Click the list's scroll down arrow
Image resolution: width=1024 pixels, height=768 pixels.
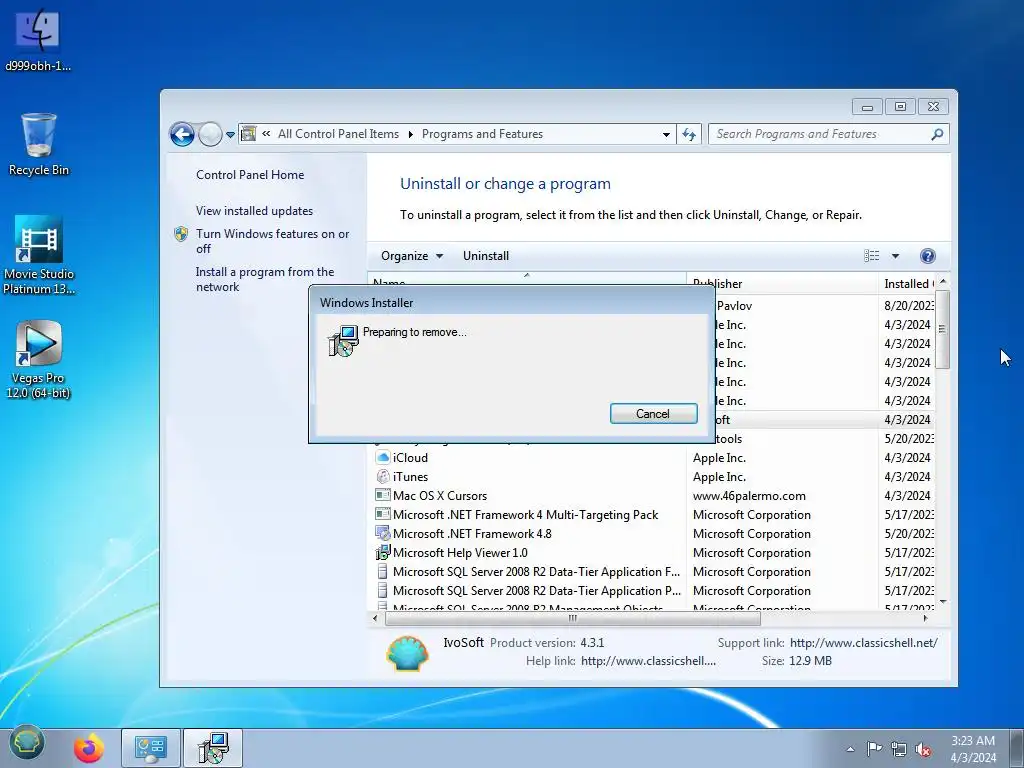click(942, 601)
